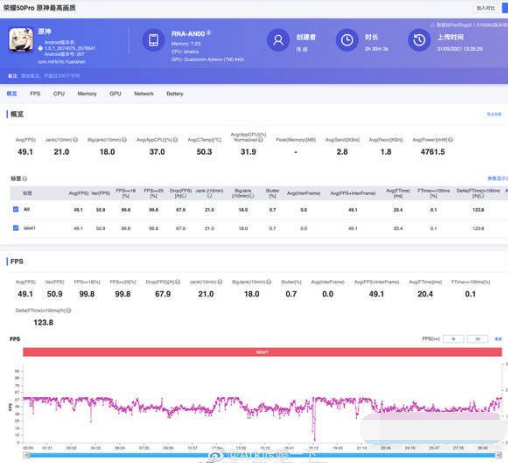Click FPS section value 20.4
This screenshot has height=463, width=508.
coord(425,294)
